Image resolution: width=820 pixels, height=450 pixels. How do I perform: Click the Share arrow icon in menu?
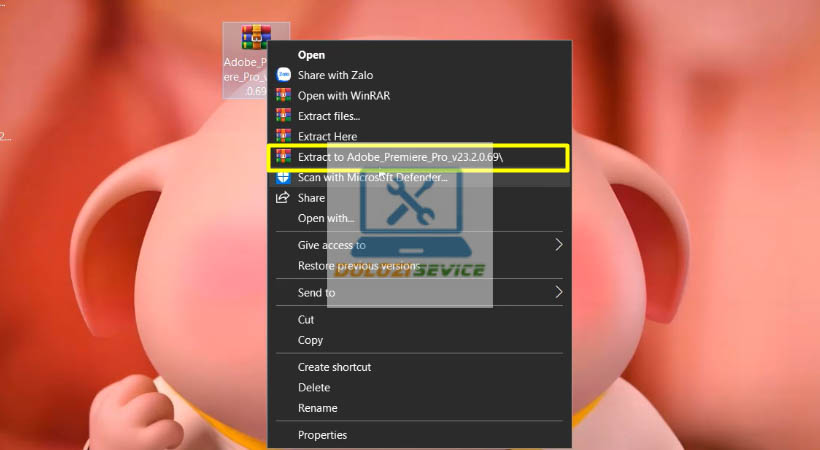tap(283, 198)
